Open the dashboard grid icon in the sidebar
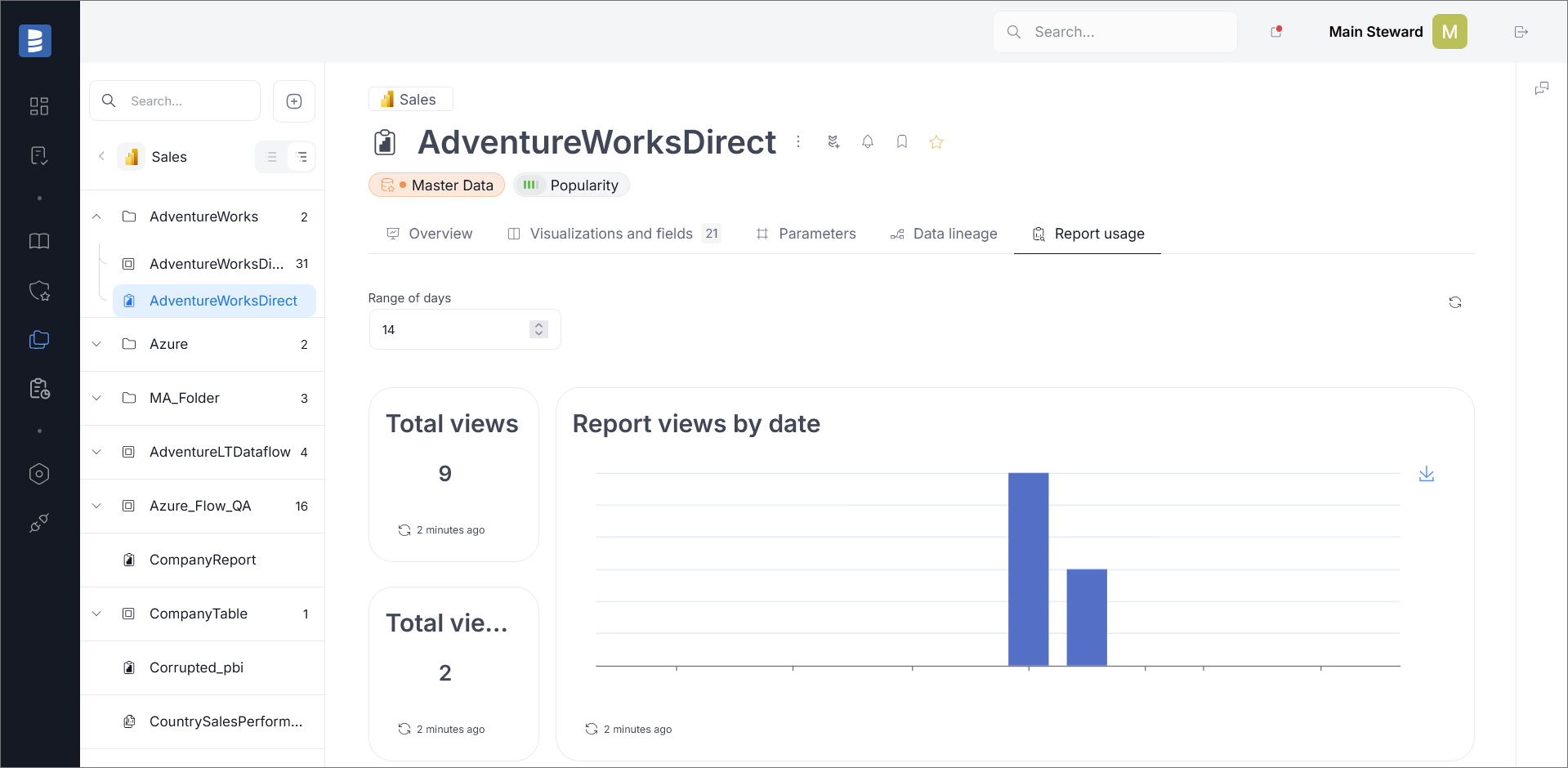 (x=38, y=105)
